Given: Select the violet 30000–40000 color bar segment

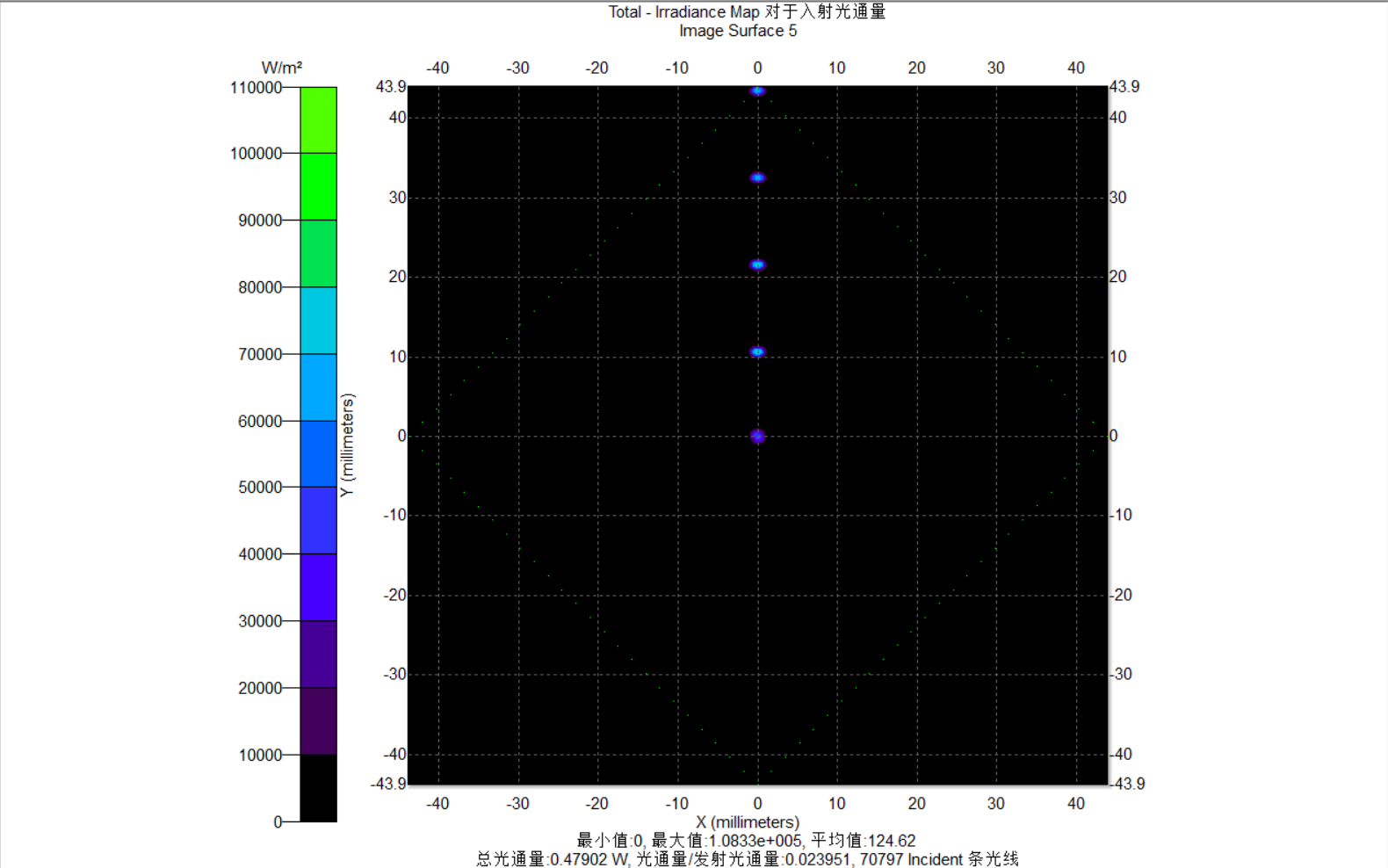Looking at the screenshot, I should click(318, 587).
